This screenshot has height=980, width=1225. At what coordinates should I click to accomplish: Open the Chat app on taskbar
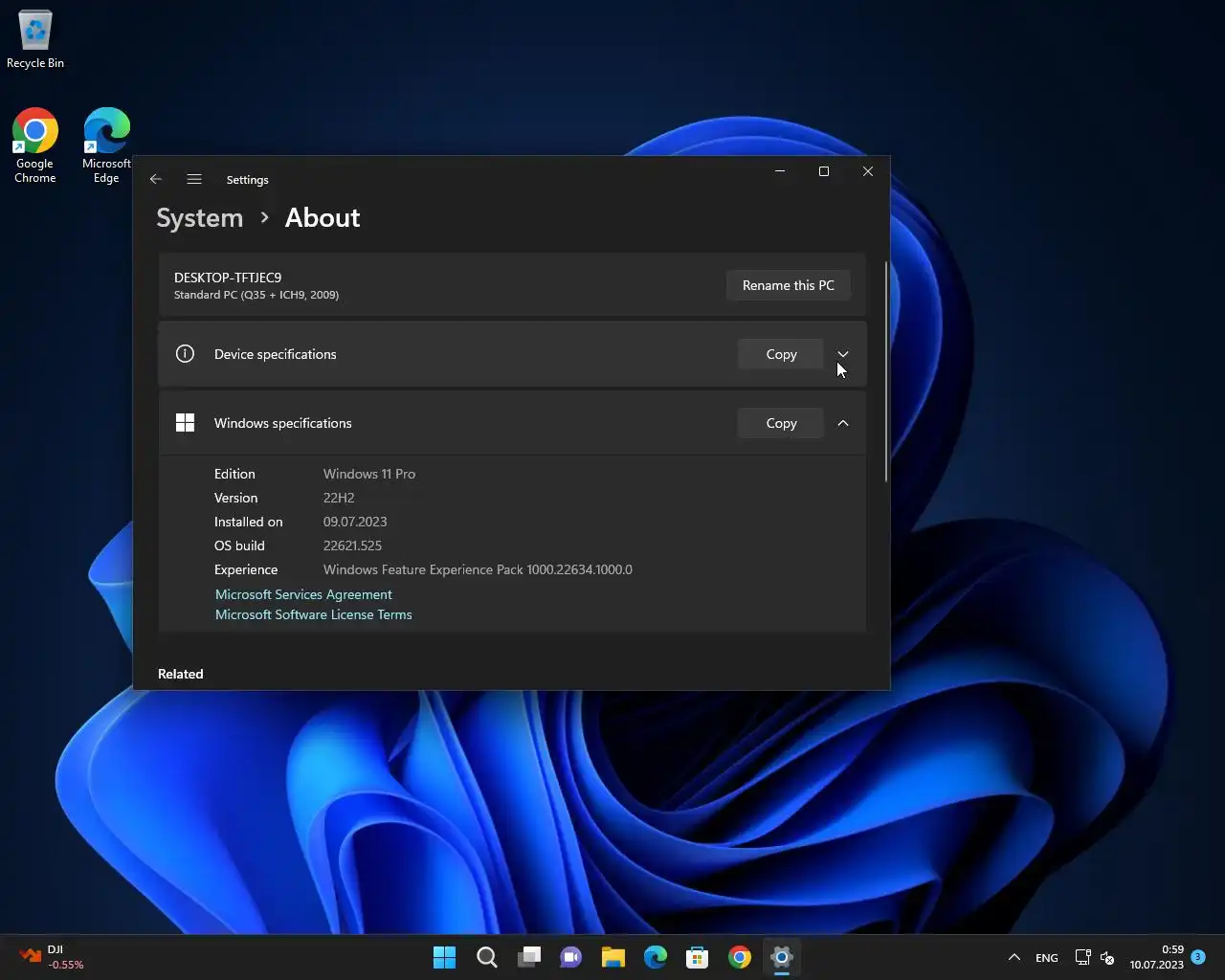[571, 957]
